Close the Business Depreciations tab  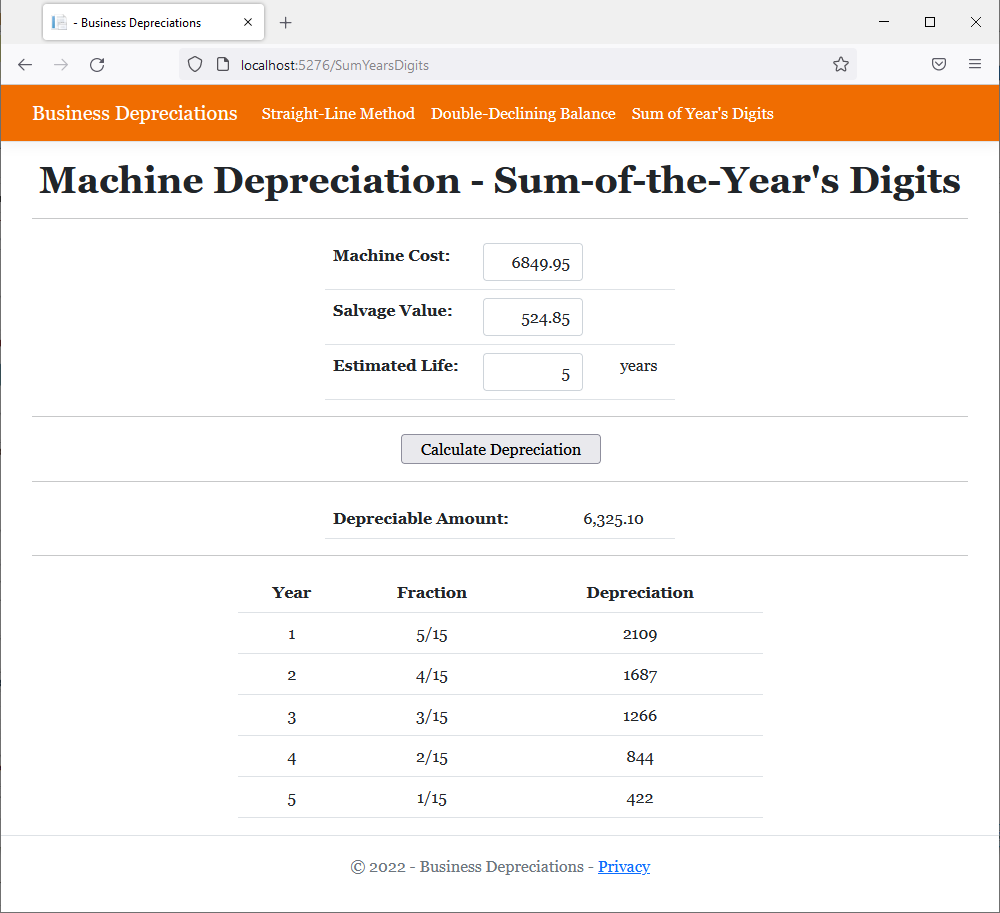point(248,22)
